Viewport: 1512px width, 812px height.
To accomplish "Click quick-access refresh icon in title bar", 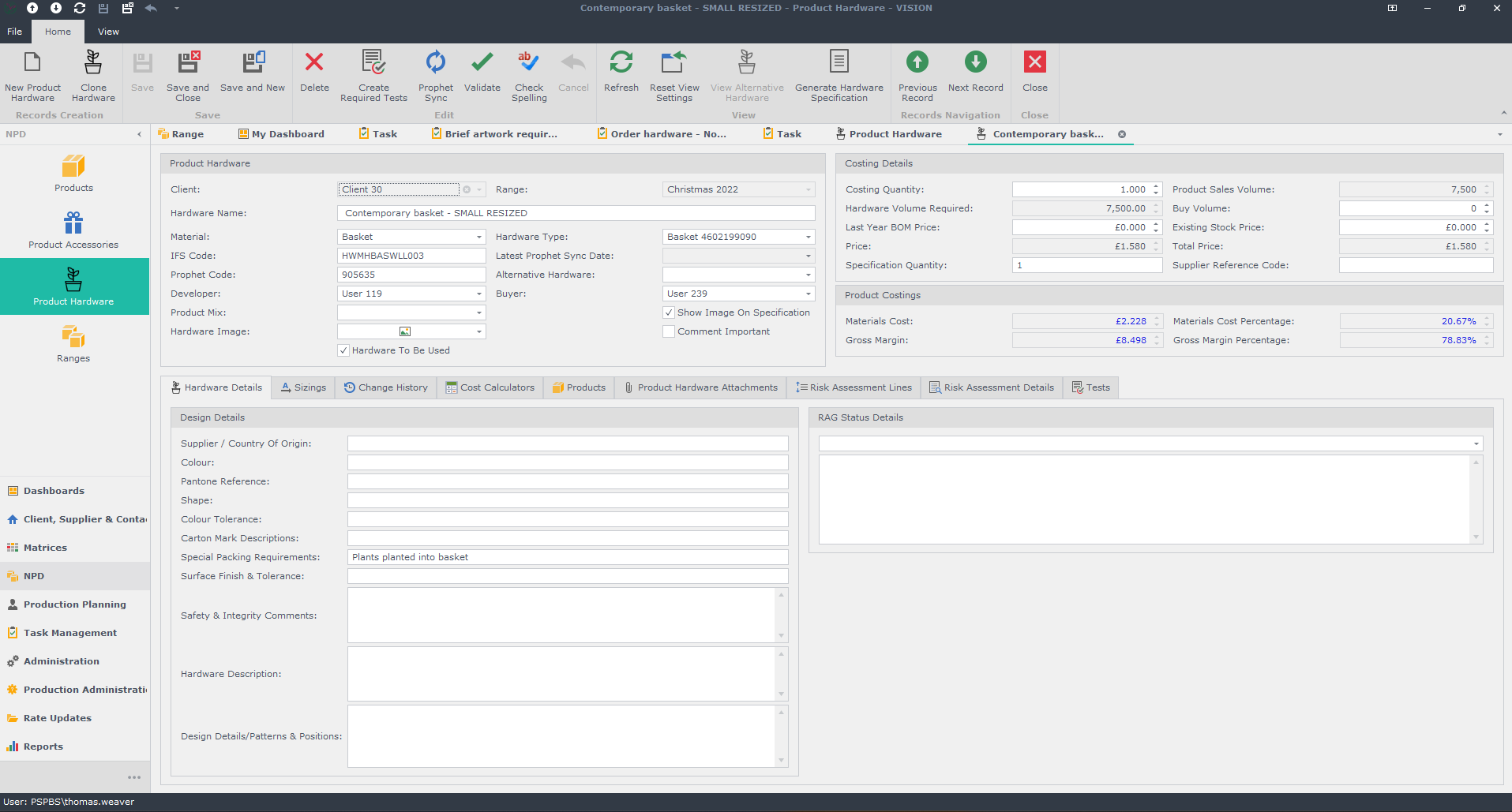I will point(80,8).
